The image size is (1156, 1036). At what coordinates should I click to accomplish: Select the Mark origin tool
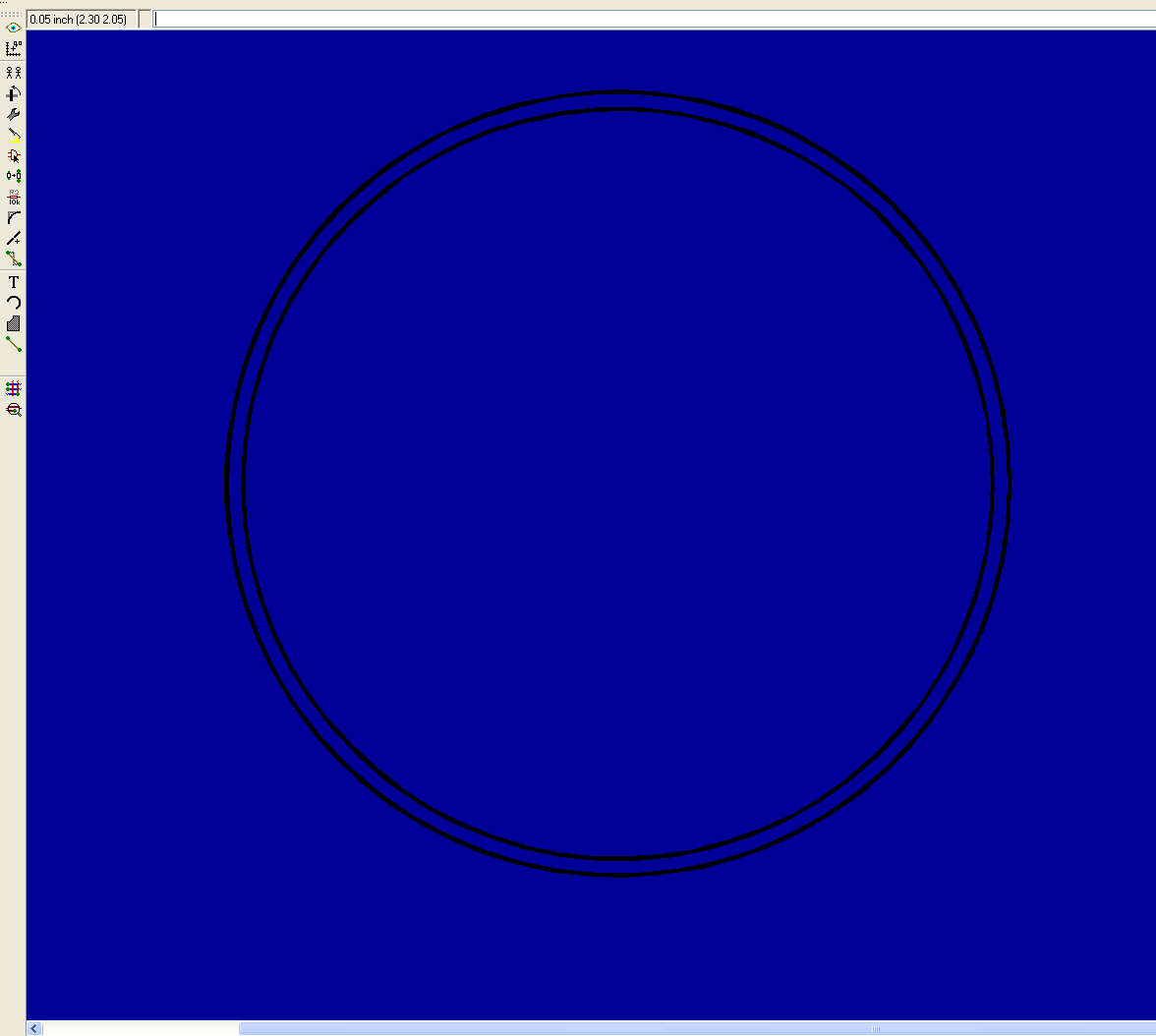[14, 49]
